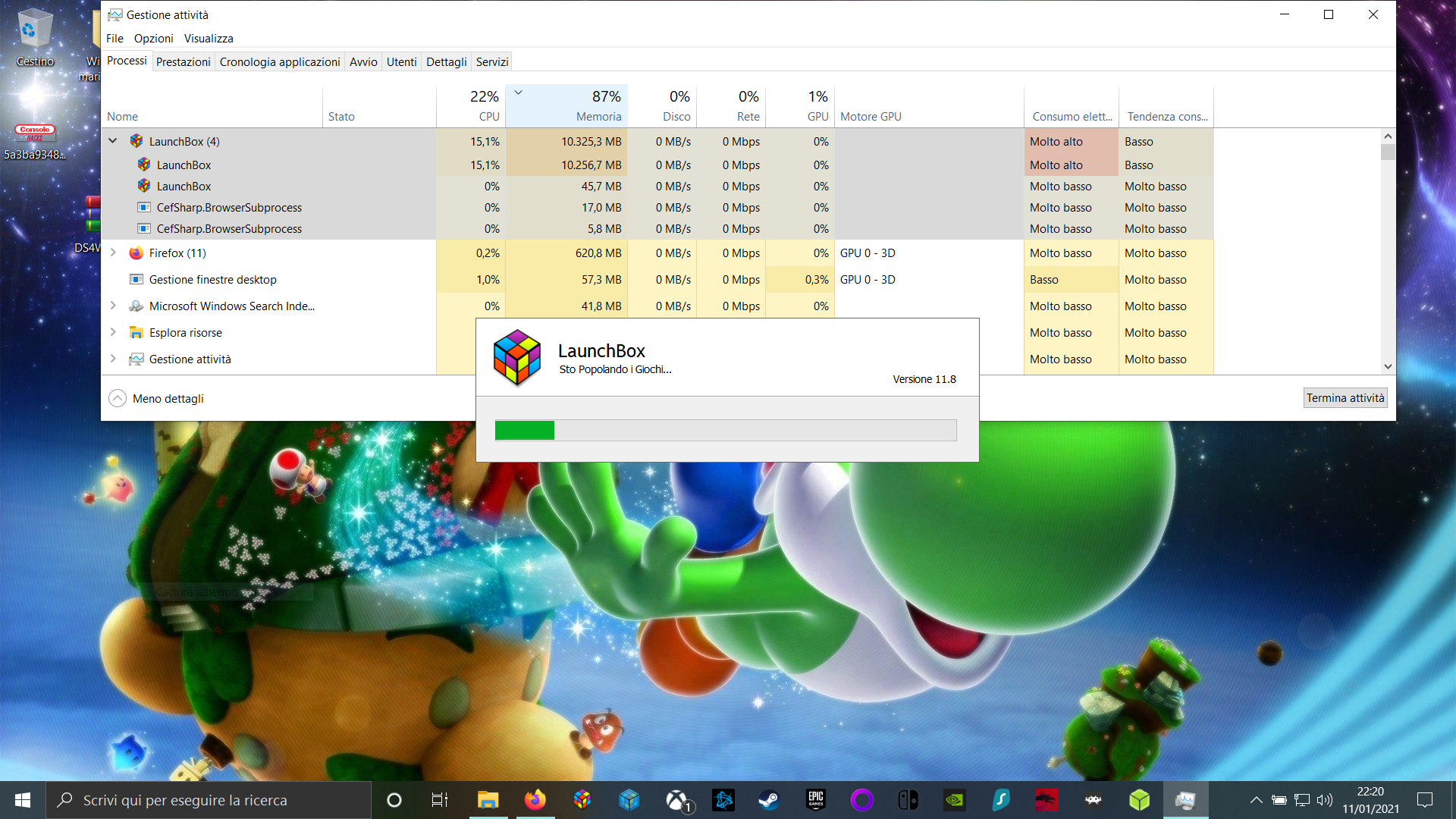Image resolution: width=1456 pixels, height=819 pixels.
Task: Click the volume icon in system tray
Action: (x=1325, y=800)
